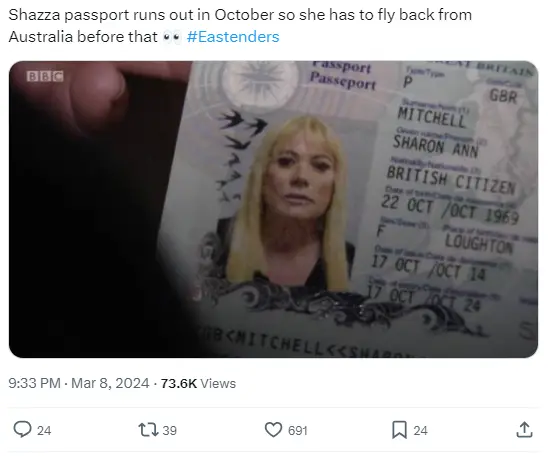
Task: Click the repost count 39
Action: (x=169, y=431)
